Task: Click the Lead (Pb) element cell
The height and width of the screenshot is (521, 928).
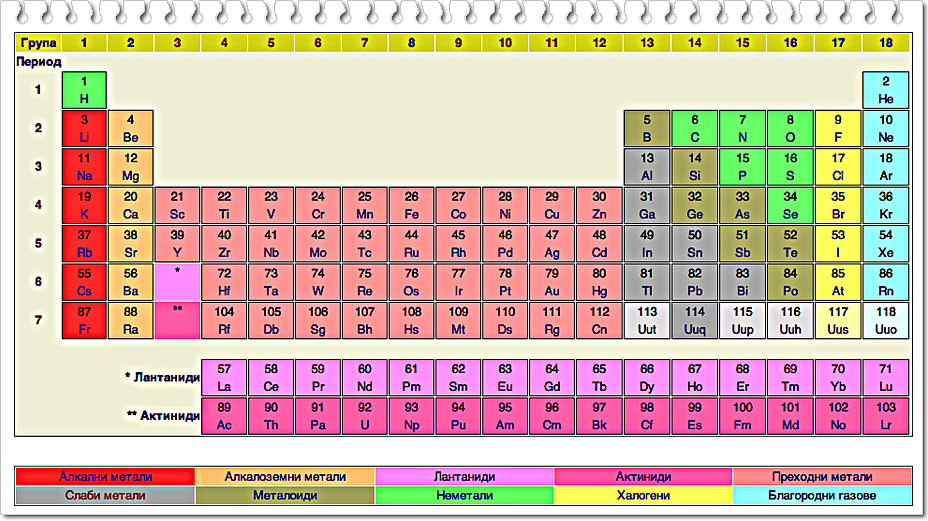Action: click(x=695, y=282)
